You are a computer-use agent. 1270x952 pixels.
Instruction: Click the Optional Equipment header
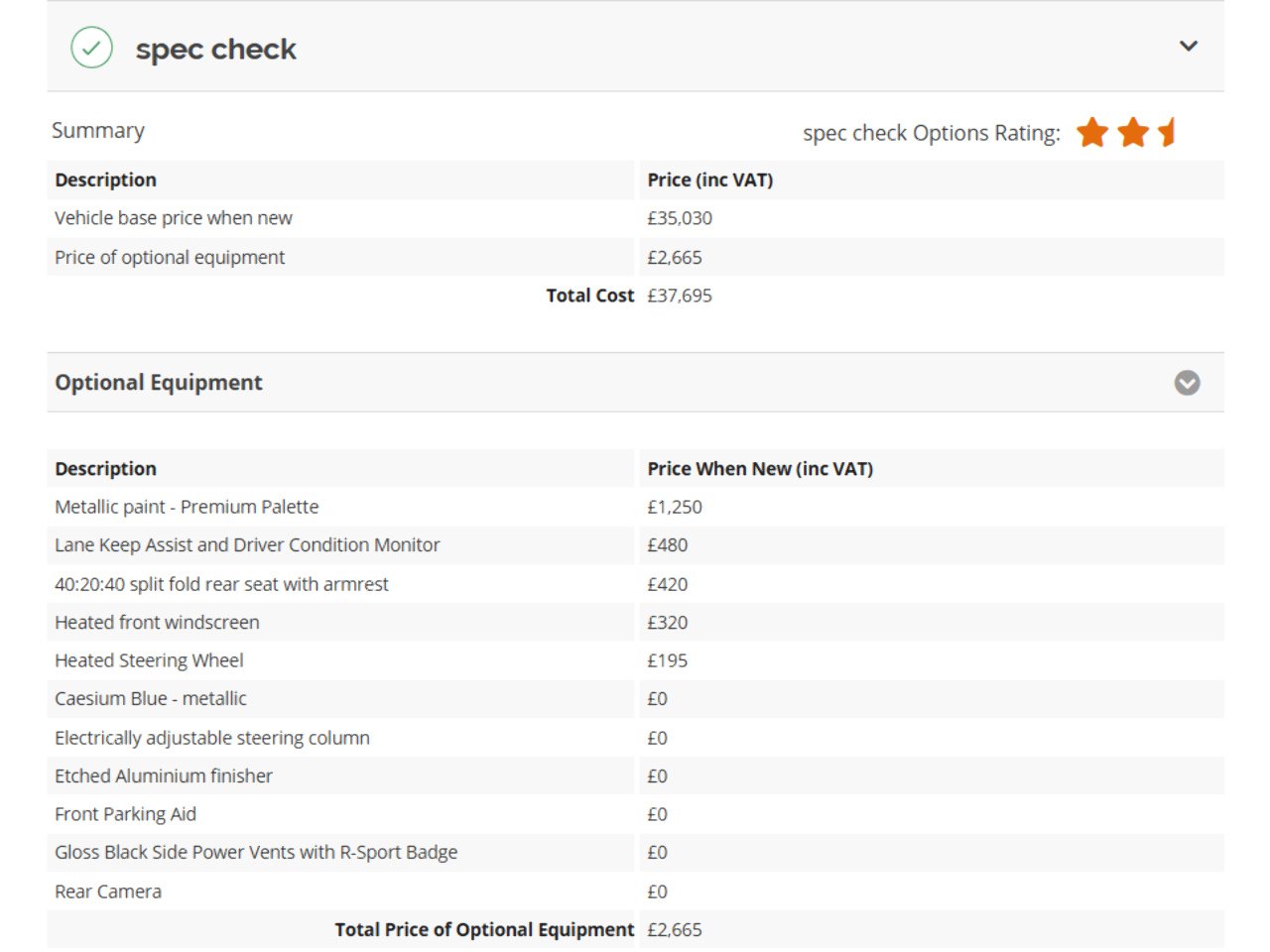pos(159,383)
